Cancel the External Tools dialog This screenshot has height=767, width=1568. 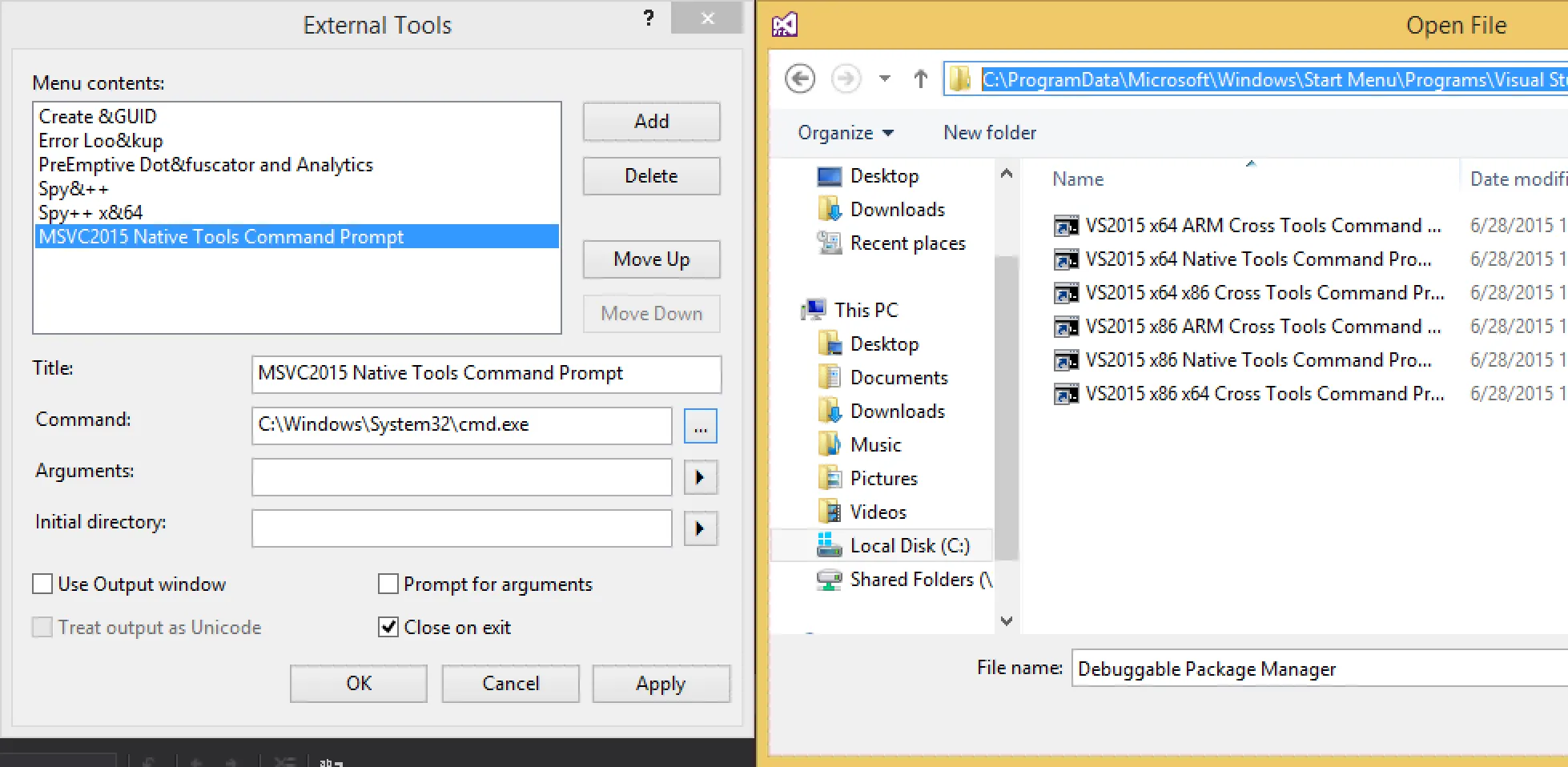(511, 684)
